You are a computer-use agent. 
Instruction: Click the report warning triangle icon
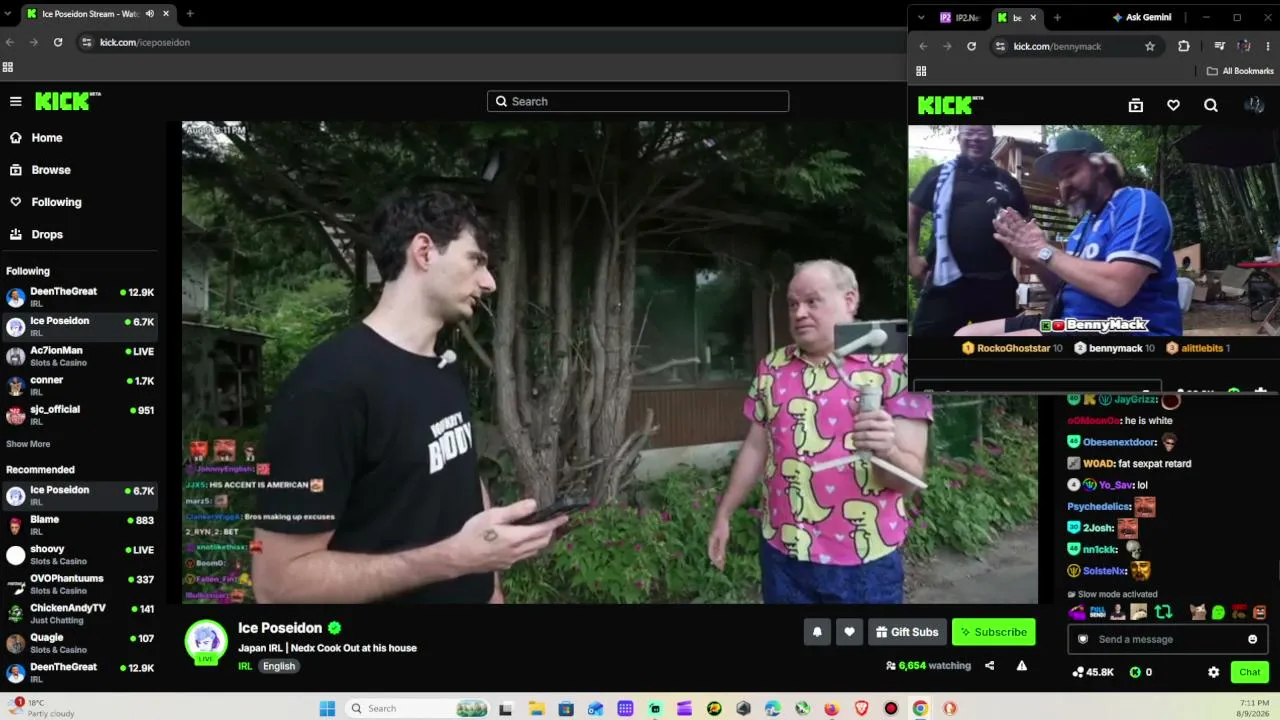pos(1021,666)
